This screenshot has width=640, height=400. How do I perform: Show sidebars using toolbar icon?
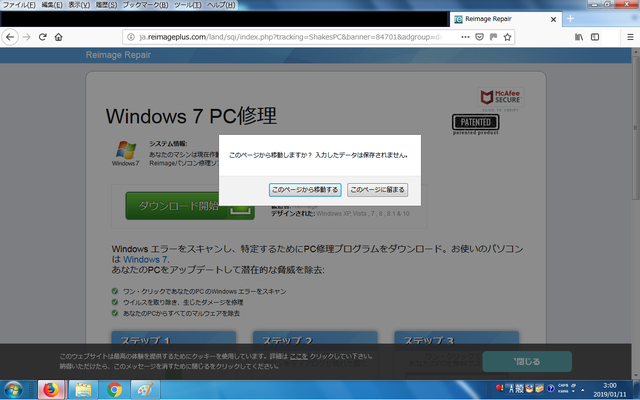tap(595, 37)
